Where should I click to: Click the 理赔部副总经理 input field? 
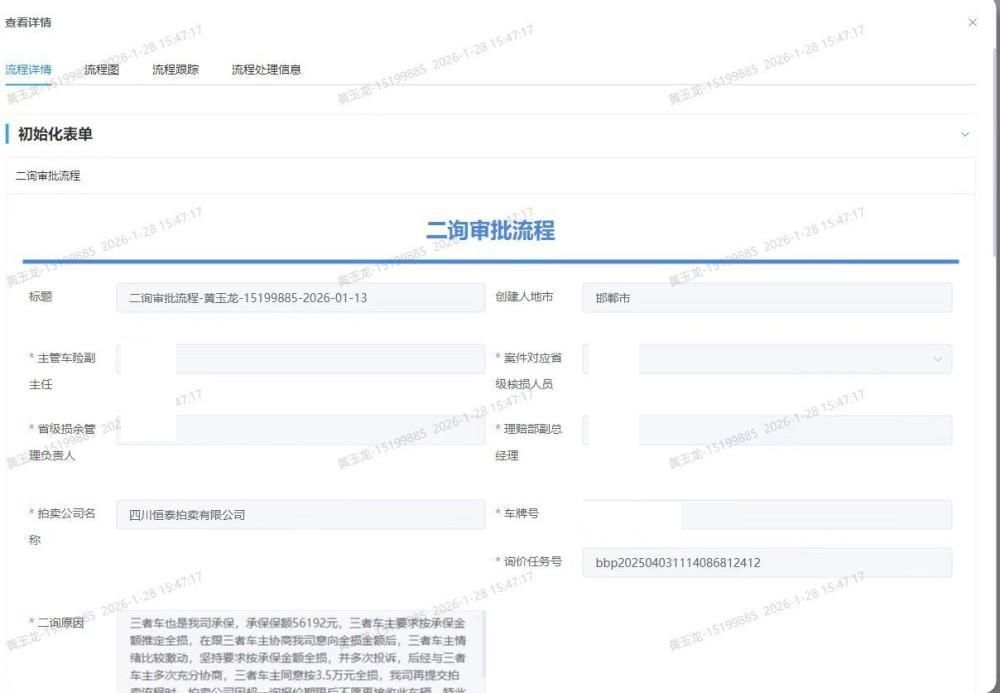(795, 430)
